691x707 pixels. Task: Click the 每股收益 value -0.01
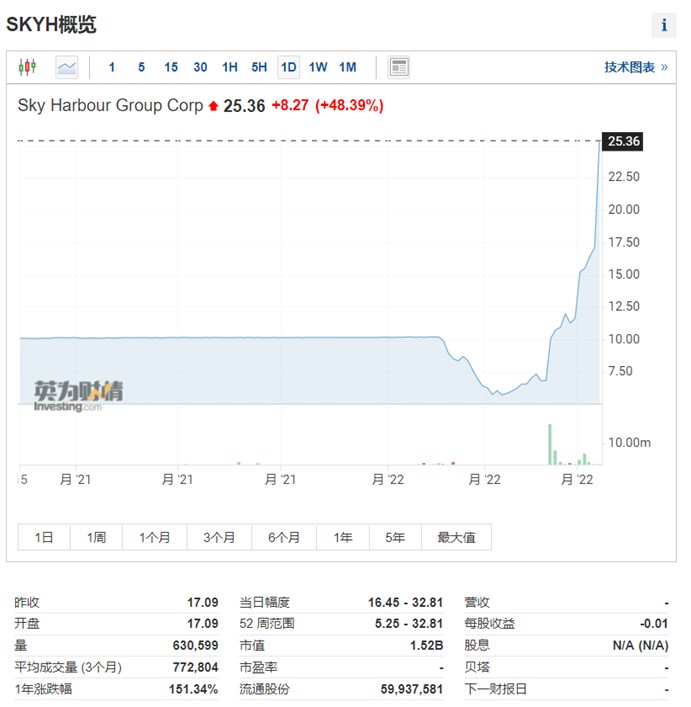(654, 624)
